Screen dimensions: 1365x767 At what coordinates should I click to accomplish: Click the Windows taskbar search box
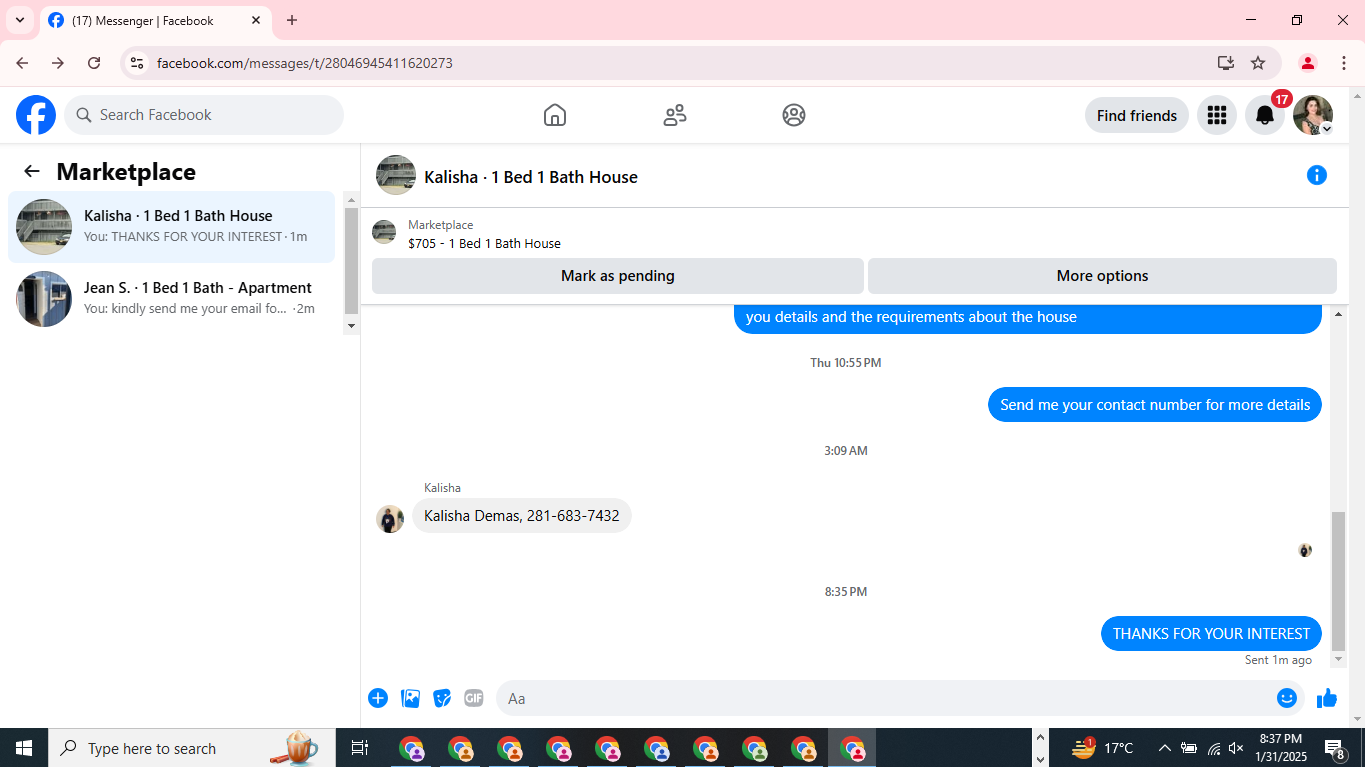(193, 748)
